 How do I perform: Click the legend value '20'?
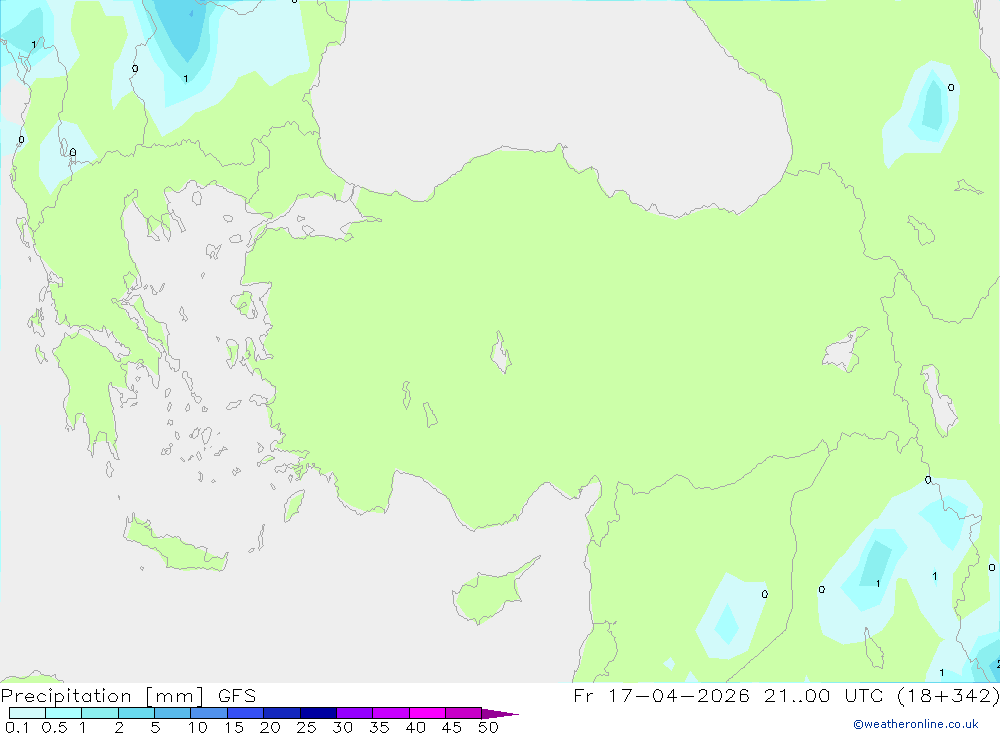[270, 727]
